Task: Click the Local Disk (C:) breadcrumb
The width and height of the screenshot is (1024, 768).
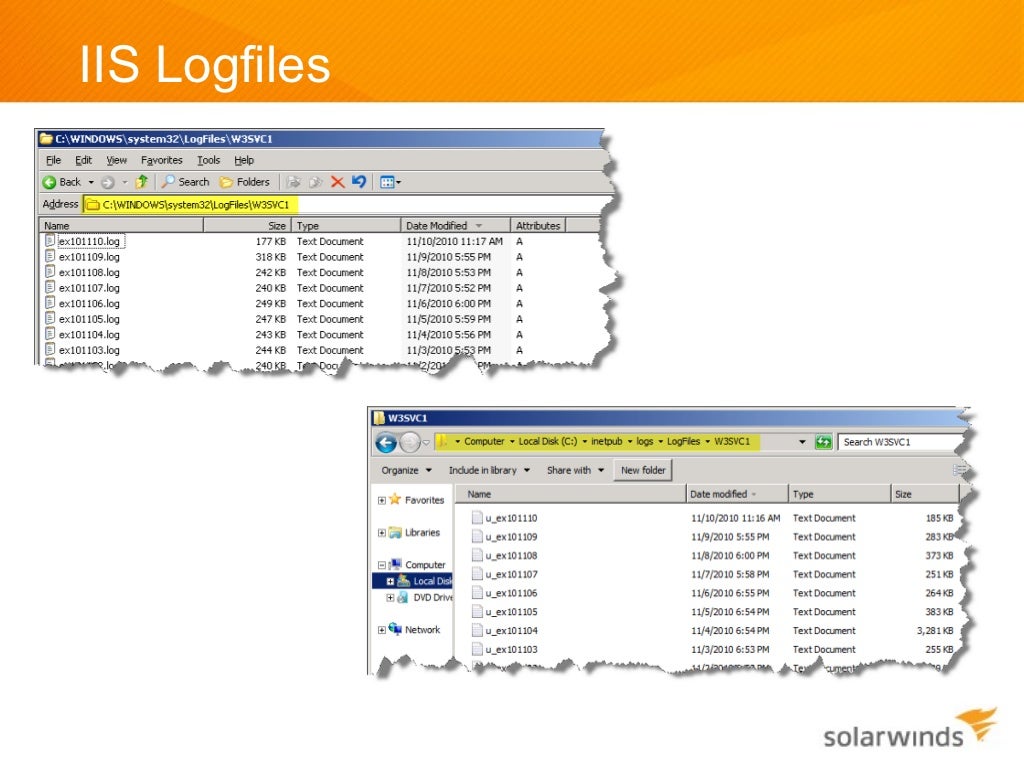Action: pyautogui.click(x=548, y=441)
